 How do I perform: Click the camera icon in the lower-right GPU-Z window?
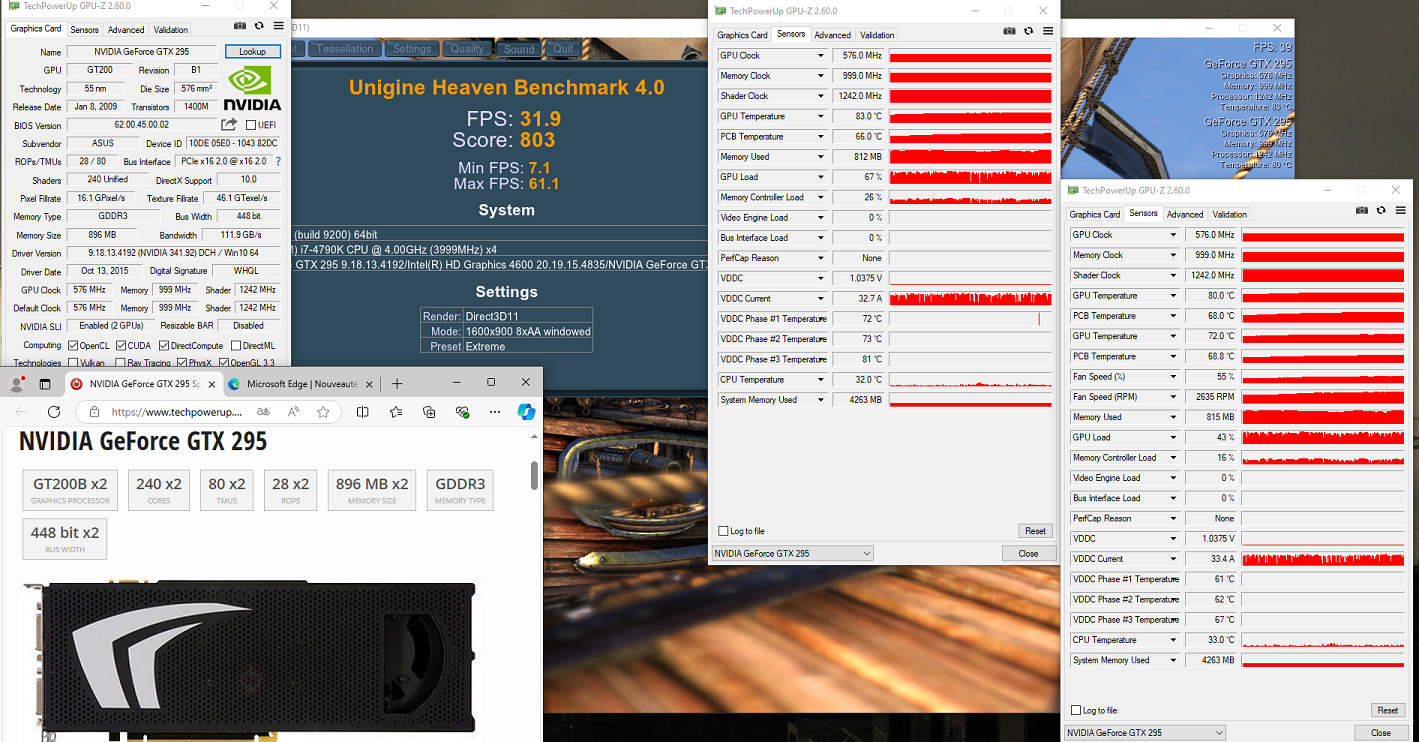click(1362, 210)
